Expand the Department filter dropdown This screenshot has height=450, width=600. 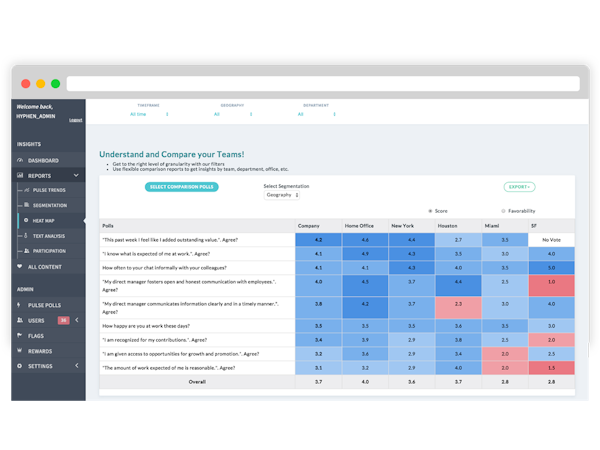point(315,114)
